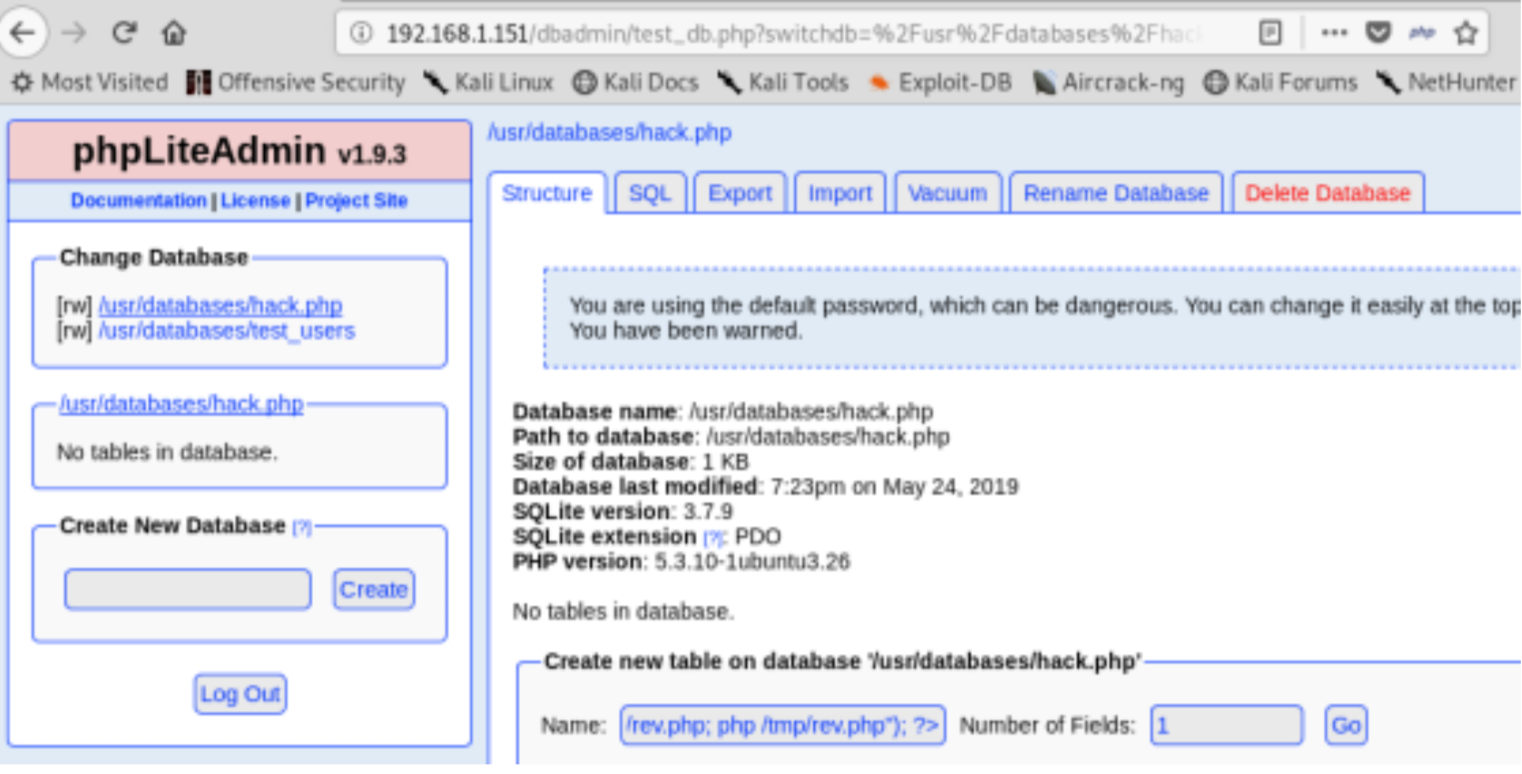Open the Documentation link

(x=138, y=200)
